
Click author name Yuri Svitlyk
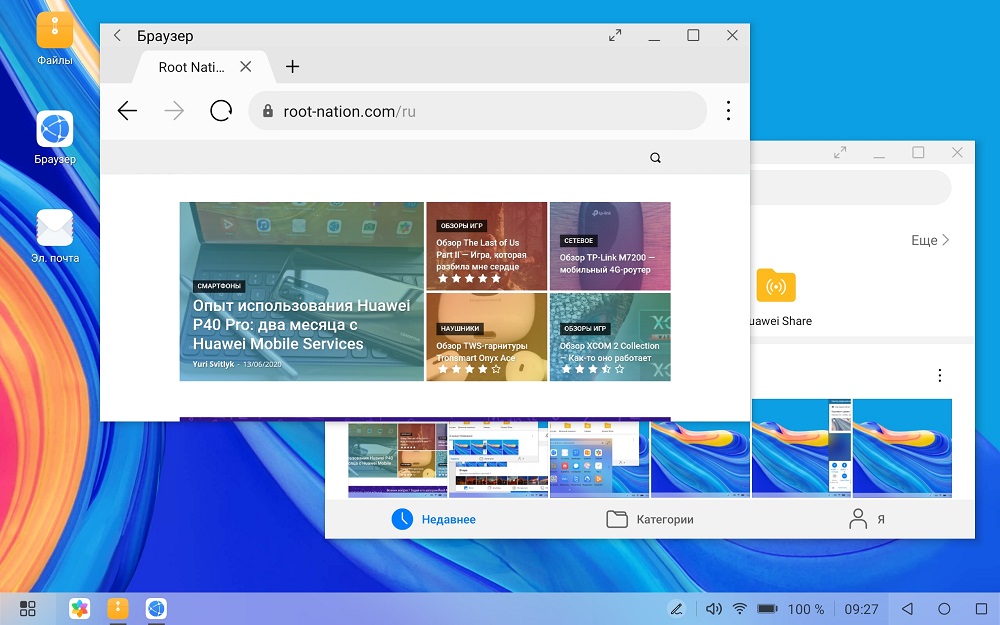214,364
